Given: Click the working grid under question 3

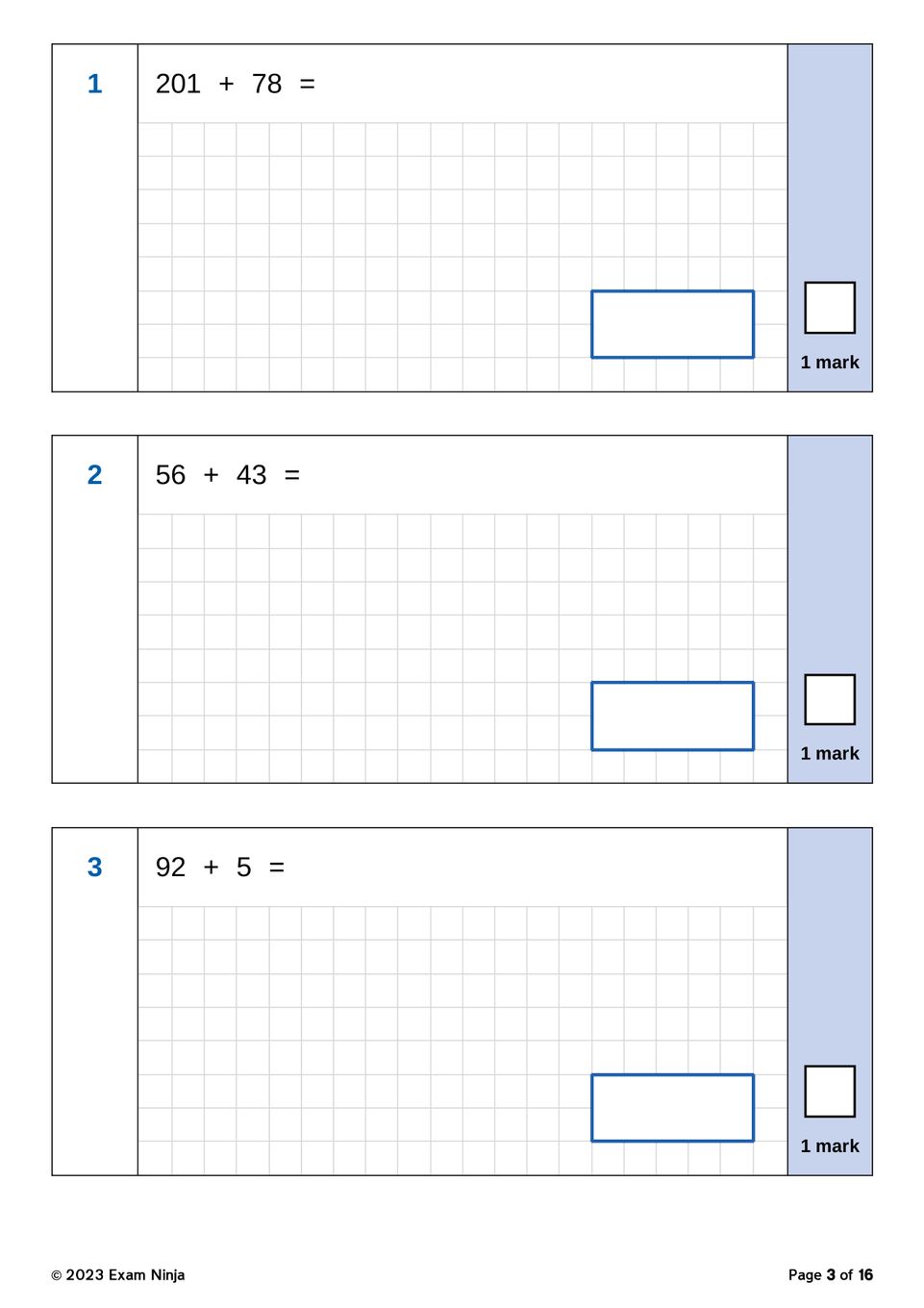Looking at the screenshot, I should click(x=365, y=1024).
